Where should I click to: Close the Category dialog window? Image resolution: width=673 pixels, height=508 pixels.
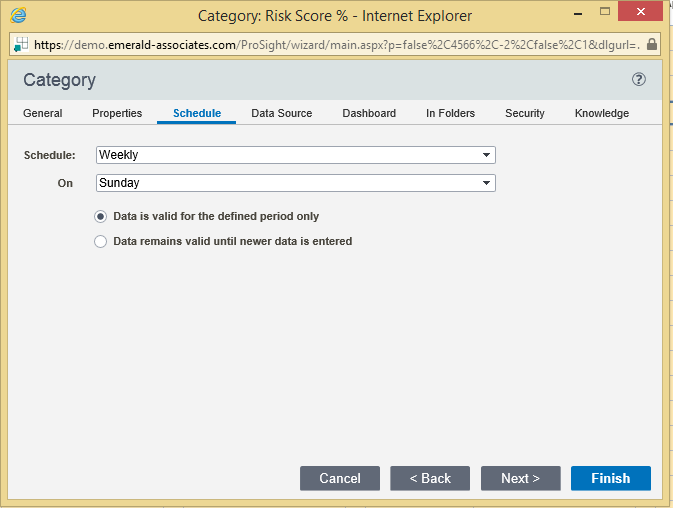click(x=640, y=12)
